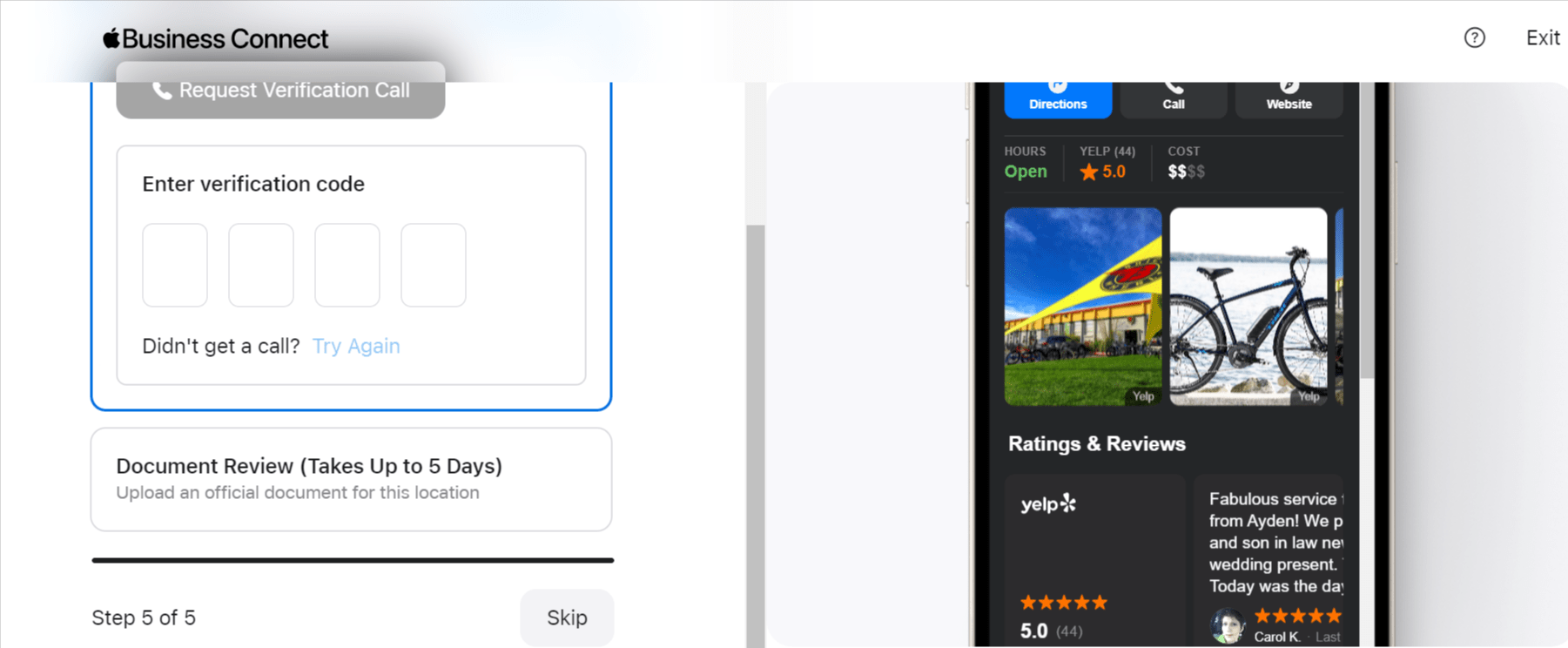Click Carol K. reviewer avatar
The height and width of the screenshot is (648, 1568).
tap(1228, 625)
